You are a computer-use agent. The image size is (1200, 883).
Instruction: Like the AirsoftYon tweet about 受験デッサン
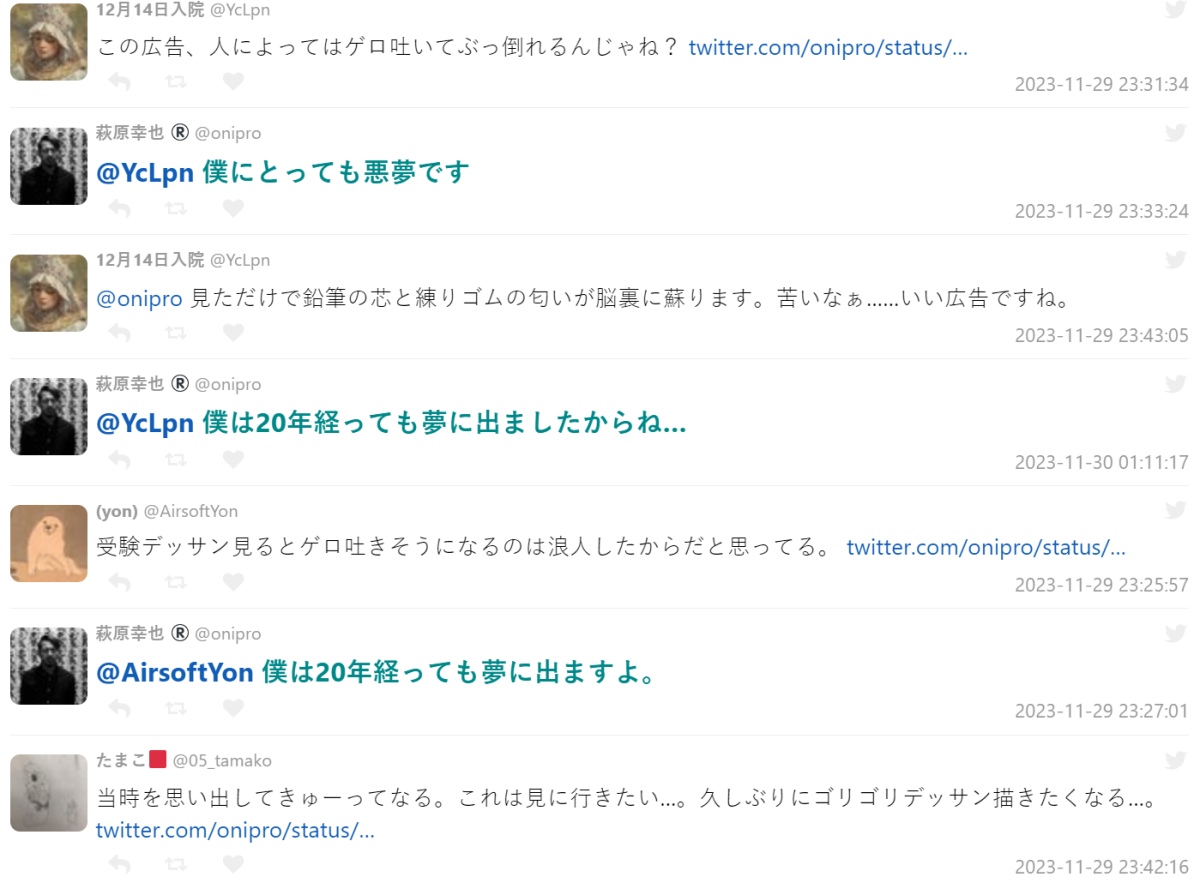[232, 581]
